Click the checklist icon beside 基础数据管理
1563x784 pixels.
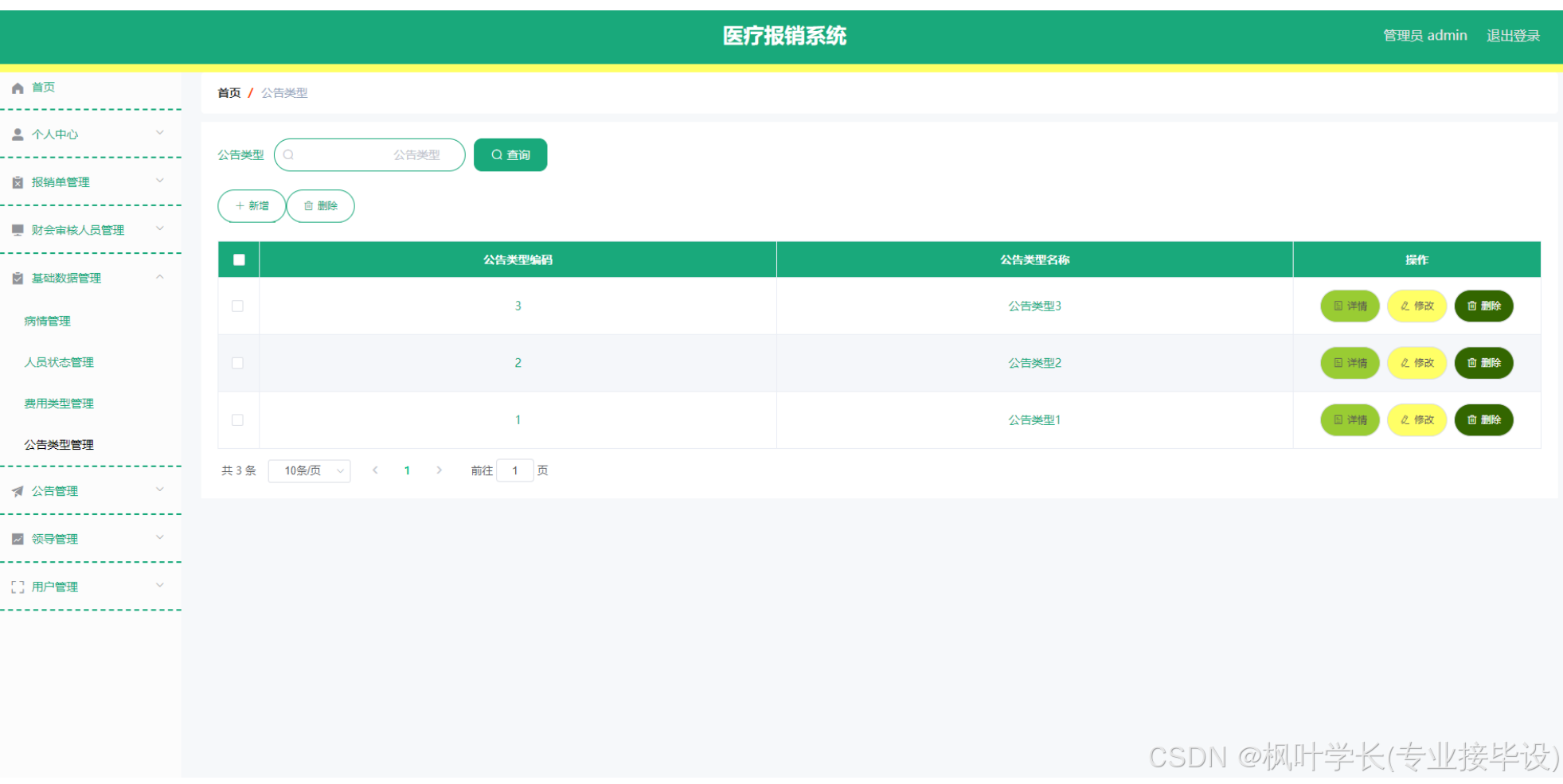[x=18, y=278]
